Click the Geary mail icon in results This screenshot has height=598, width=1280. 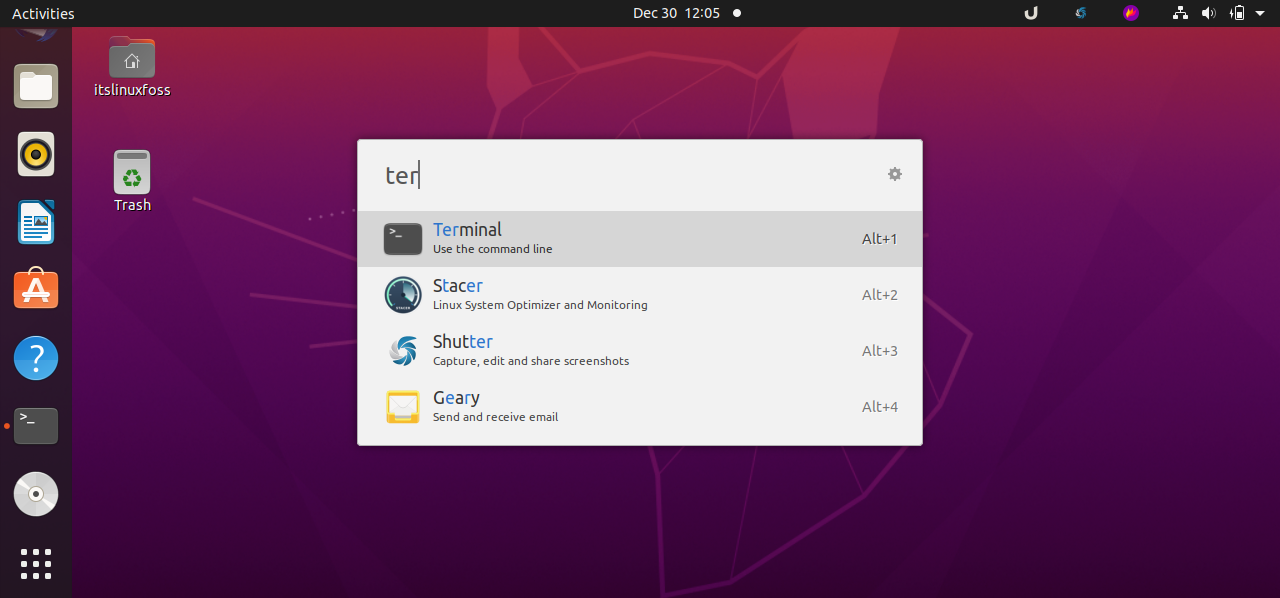point(403,407)
